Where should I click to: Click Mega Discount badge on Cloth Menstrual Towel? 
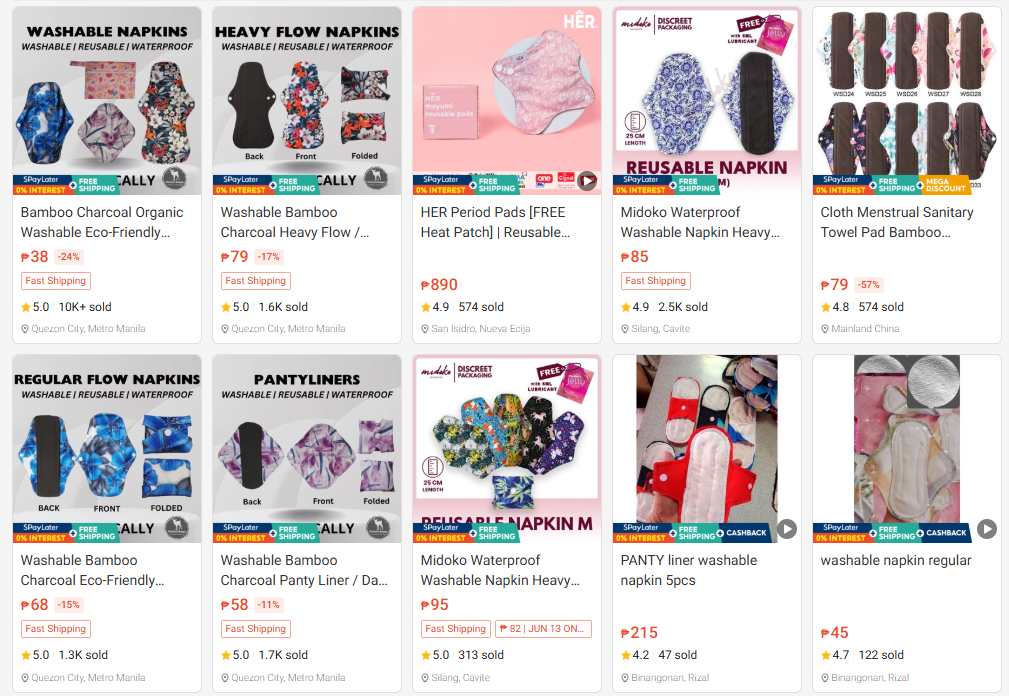click(945, 185)
